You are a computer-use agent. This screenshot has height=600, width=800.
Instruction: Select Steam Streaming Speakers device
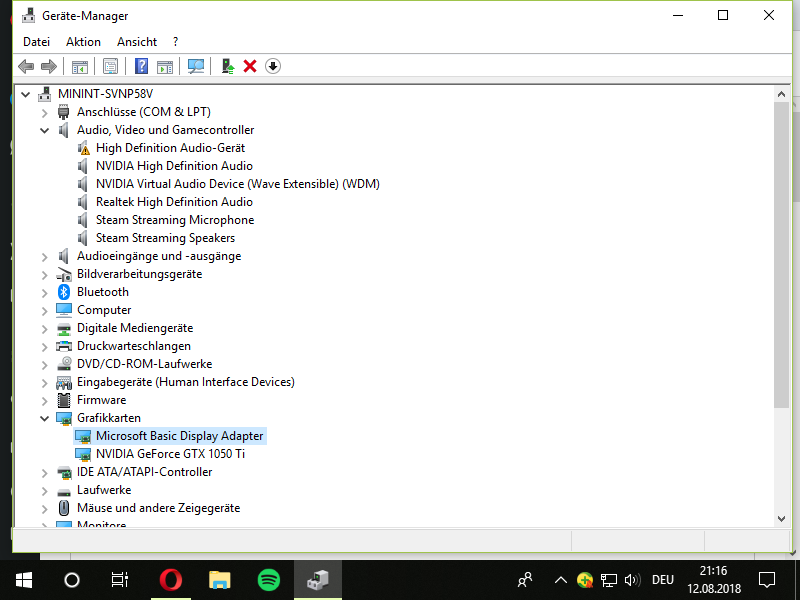pos(165,238)
